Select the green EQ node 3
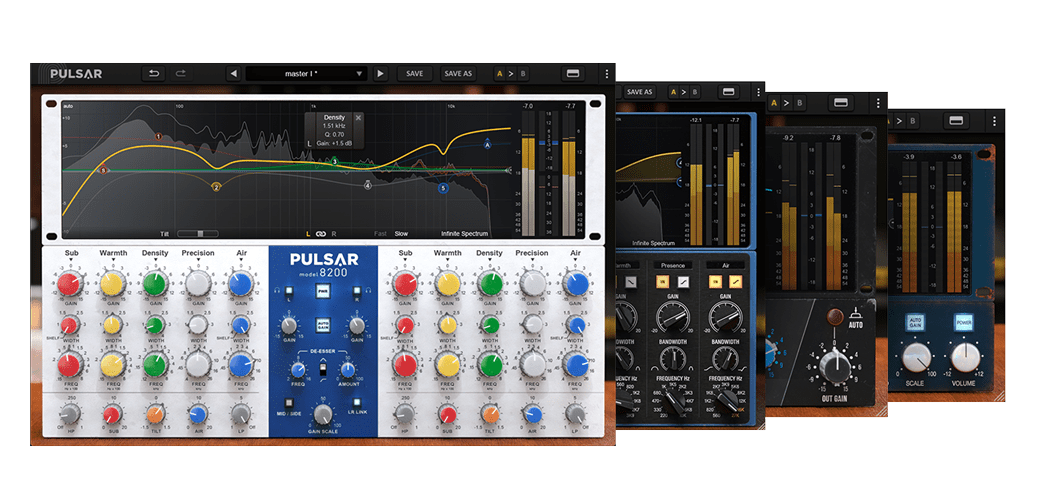 335,161
